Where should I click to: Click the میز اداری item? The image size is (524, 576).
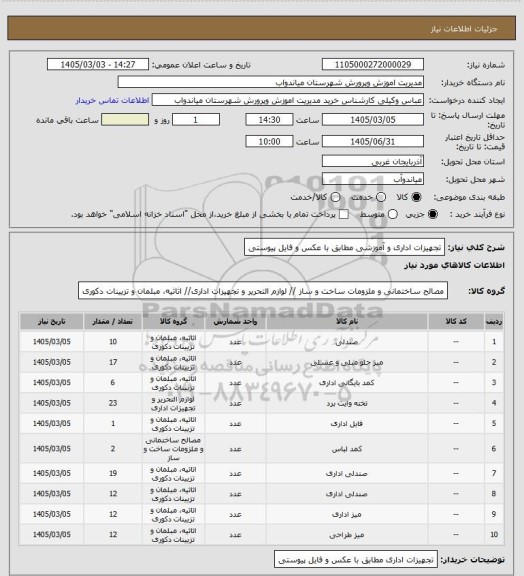pos(347,514)
